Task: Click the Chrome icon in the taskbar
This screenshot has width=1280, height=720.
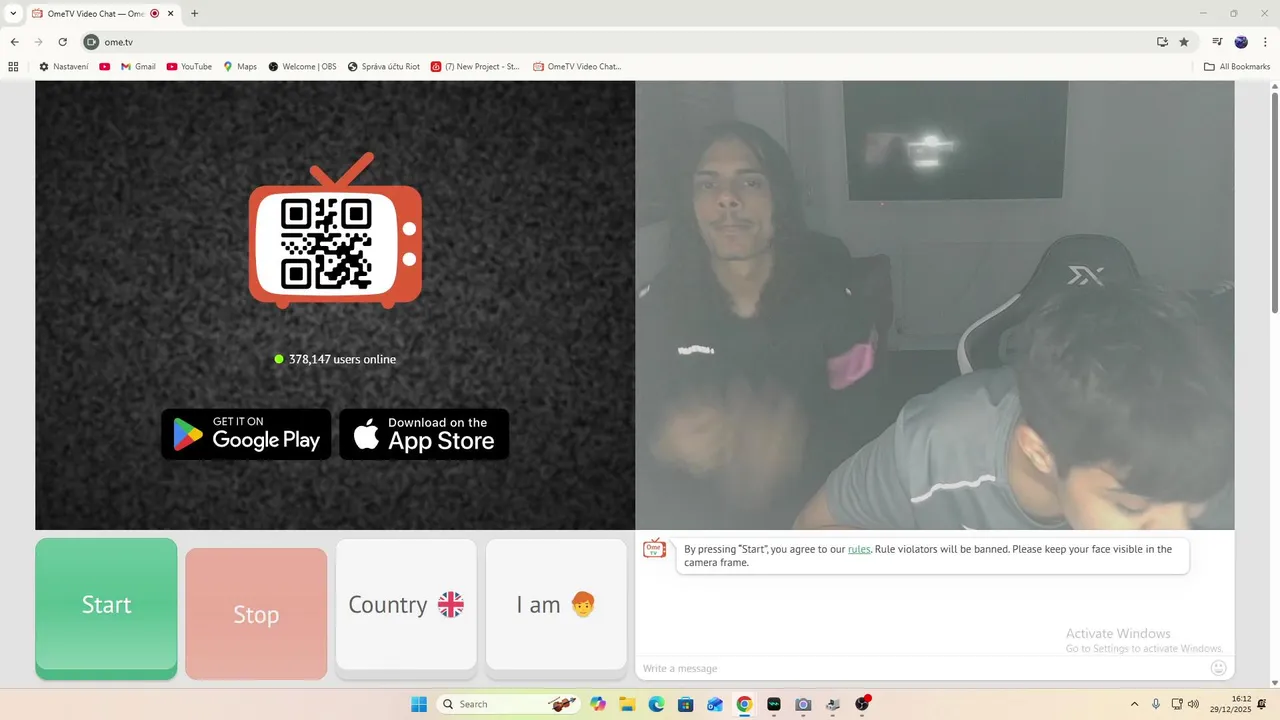Action: pyautogui.click(x=744, y=704)
